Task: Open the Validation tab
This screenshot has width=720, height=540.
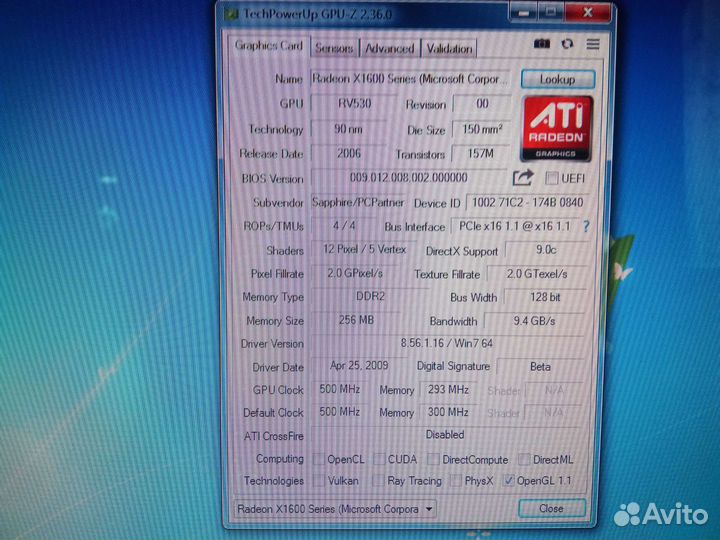Action: (449, 48)
